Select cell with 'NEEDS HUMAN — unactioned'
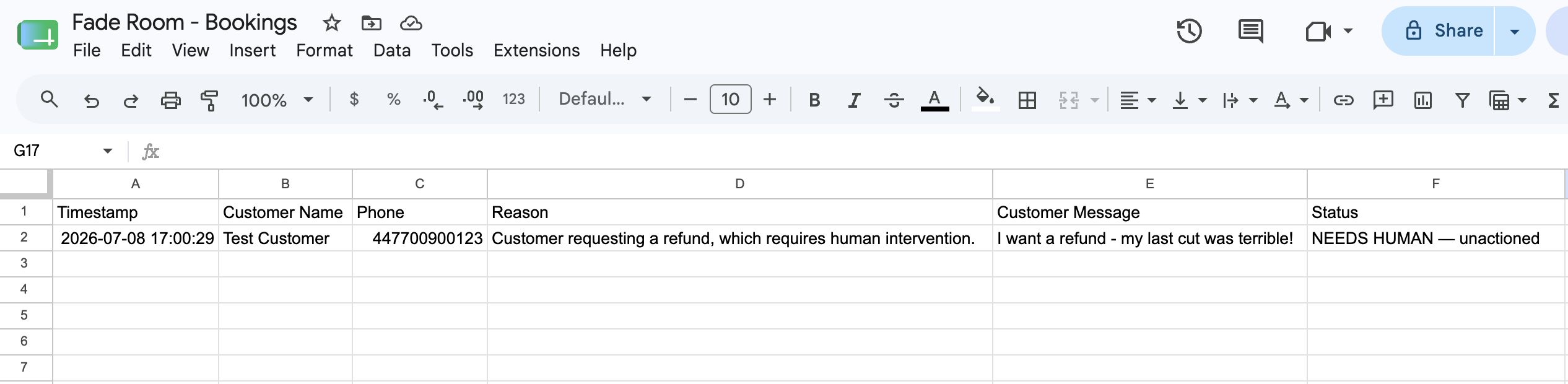The width and height of the screenshot is (1568, 384). click(1437, 238)
